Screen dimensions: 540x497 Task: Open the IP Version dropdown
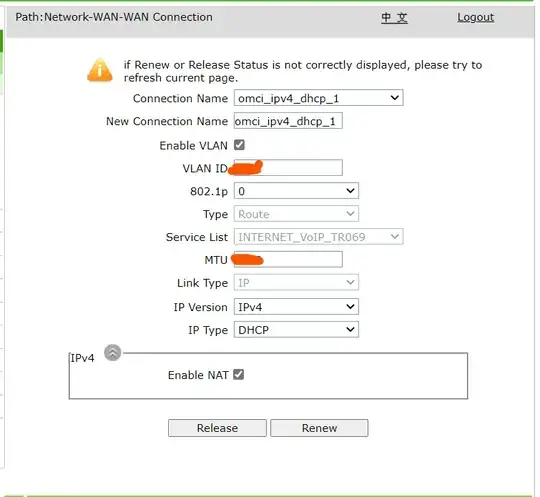[296, 307]
